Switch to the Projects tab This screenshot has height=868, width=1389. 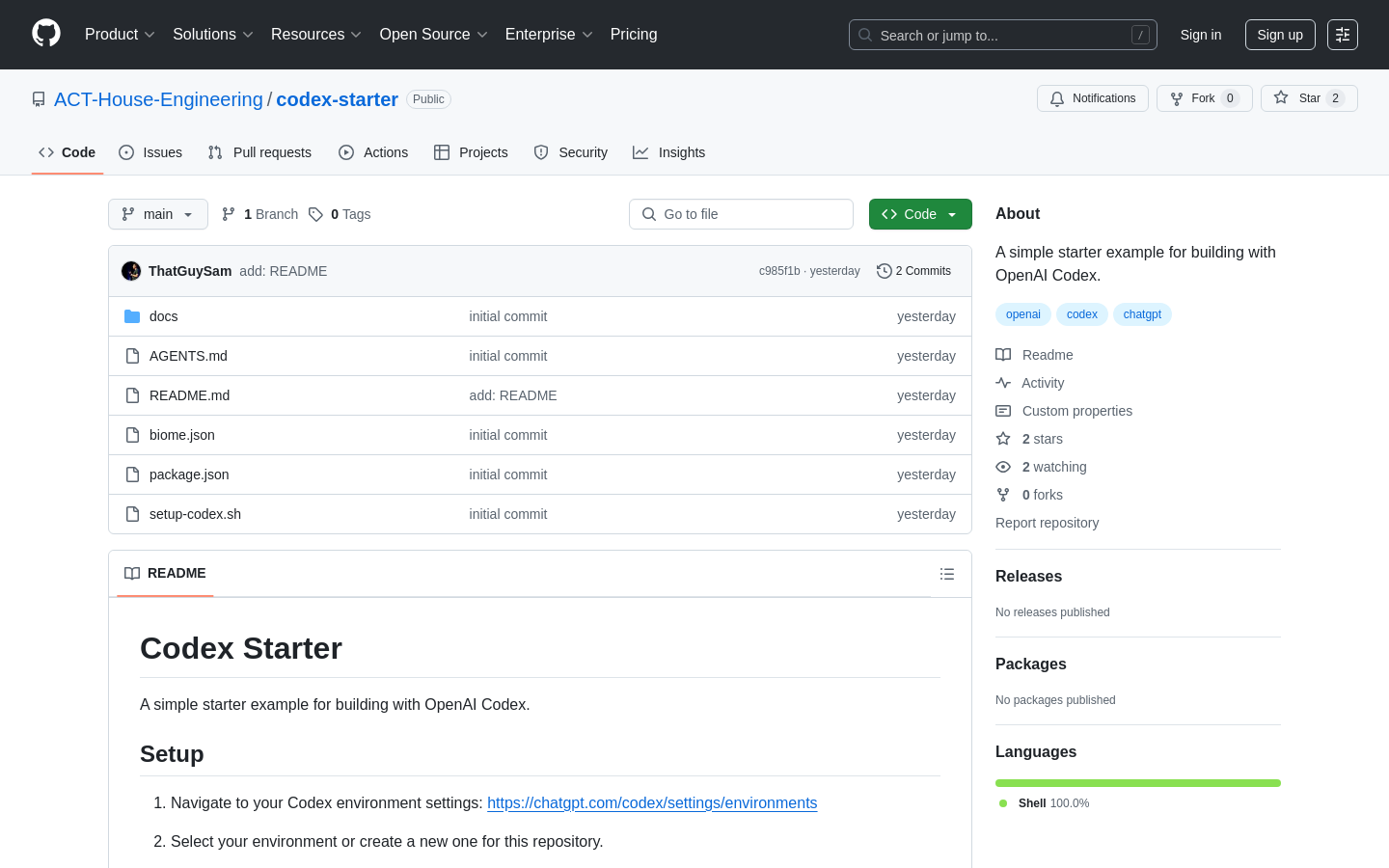click(x=471, y=152)
